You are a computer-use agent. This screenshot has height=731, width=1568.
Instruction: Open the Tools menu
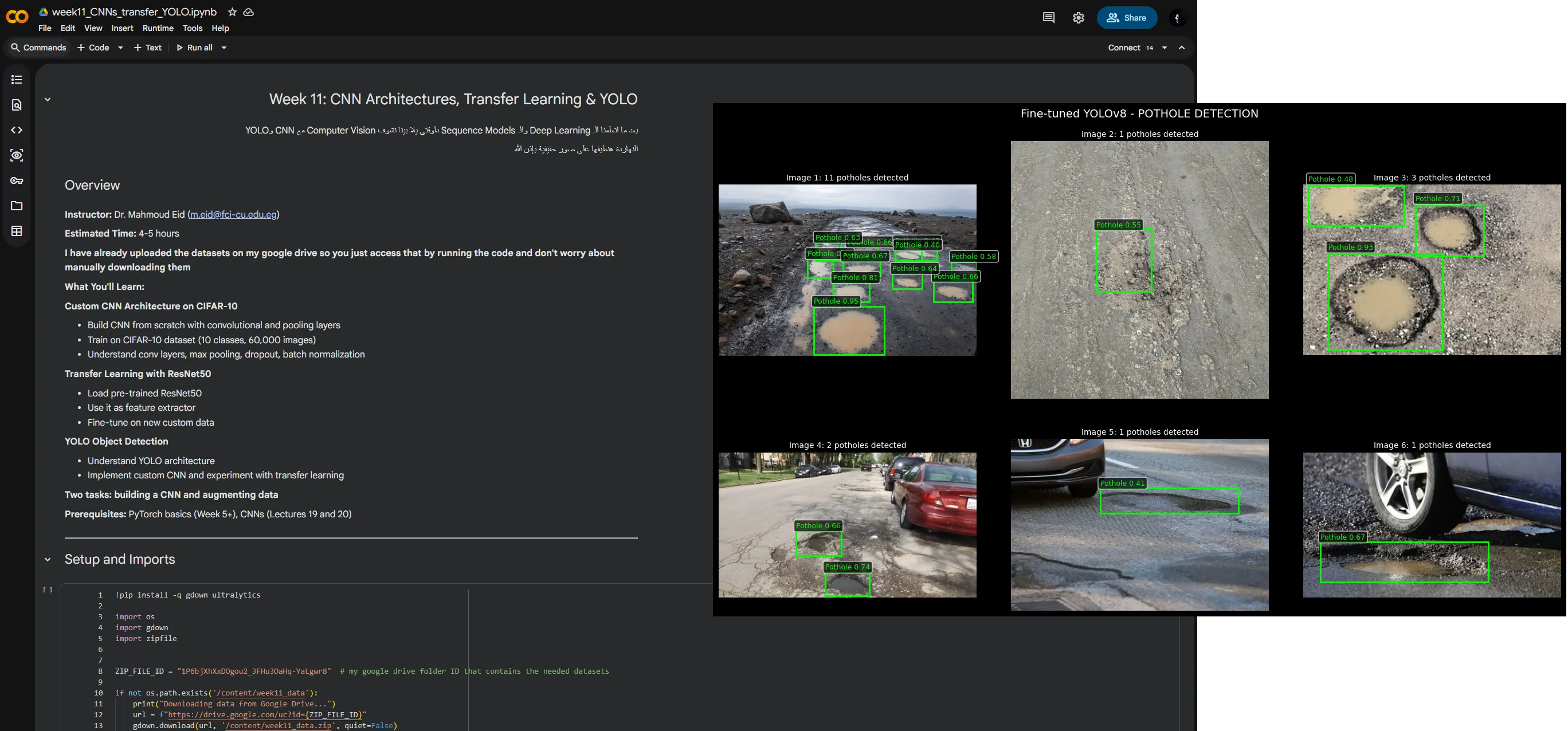pyautogui.click(x=193, y=28)
